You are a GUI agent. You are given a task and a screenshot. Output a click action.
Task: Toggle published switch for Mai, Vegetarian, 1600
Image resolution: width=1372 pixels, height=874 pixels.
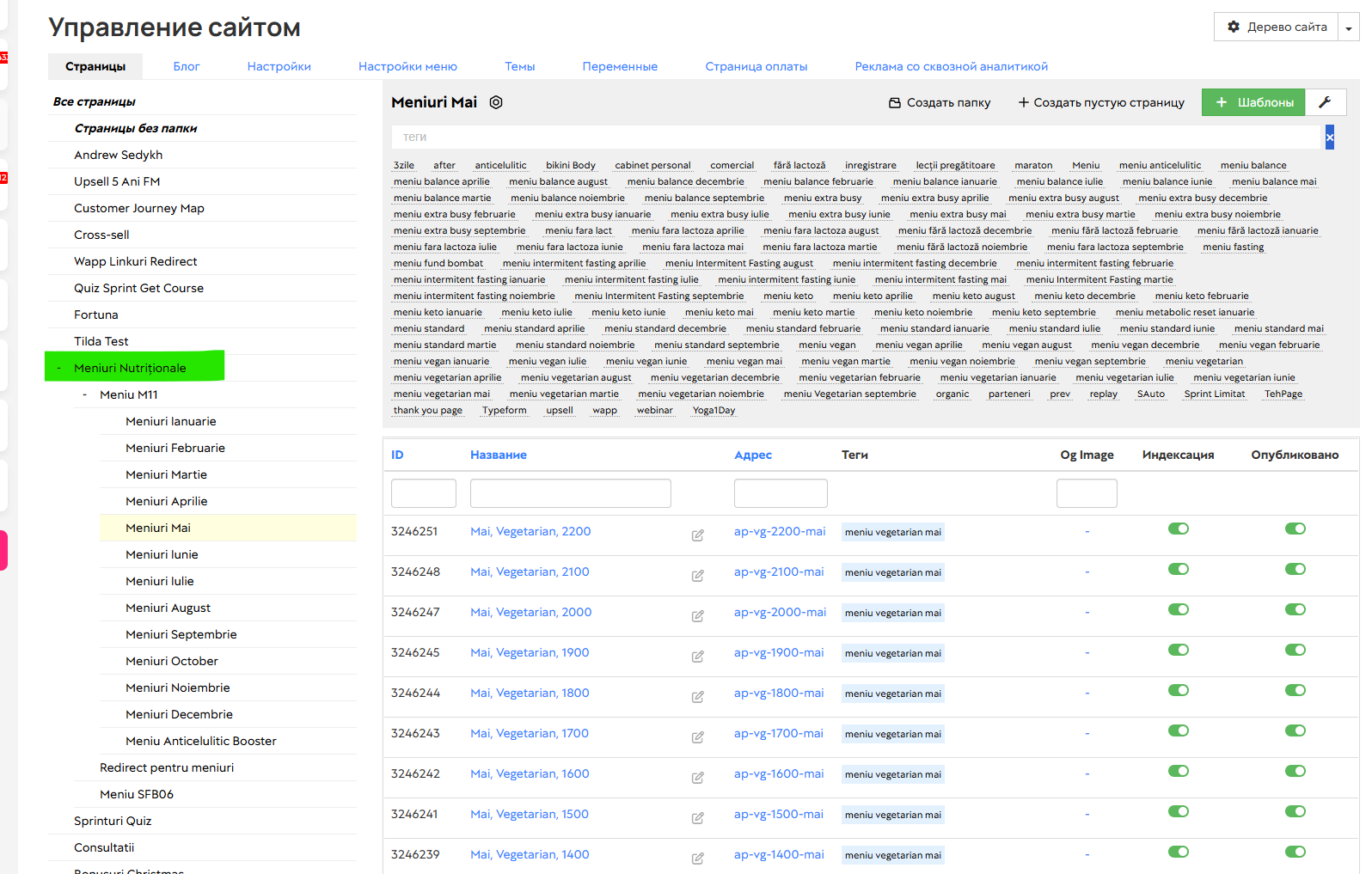pyautogui.click(x=1295, y=771)
